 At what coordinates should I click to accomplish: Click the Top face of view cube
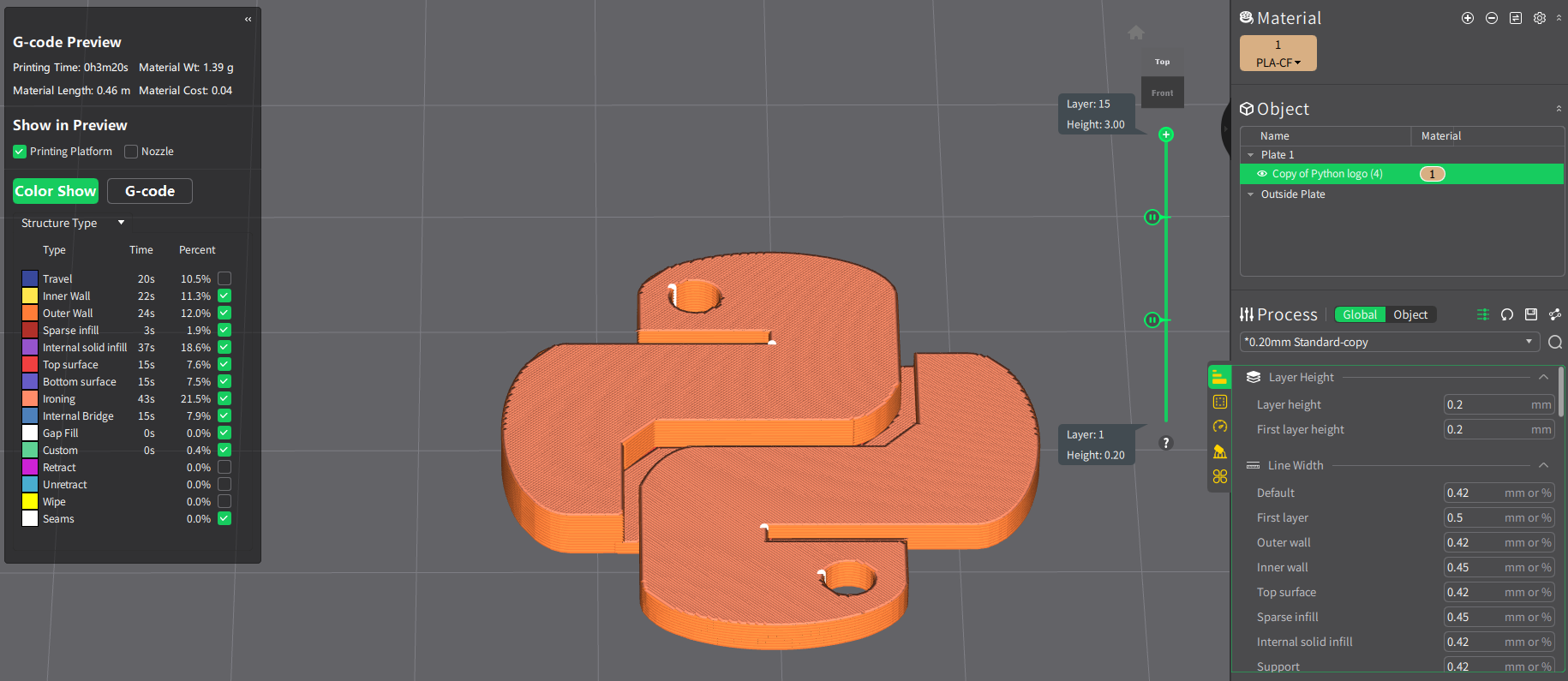[x=1163, y=63]
